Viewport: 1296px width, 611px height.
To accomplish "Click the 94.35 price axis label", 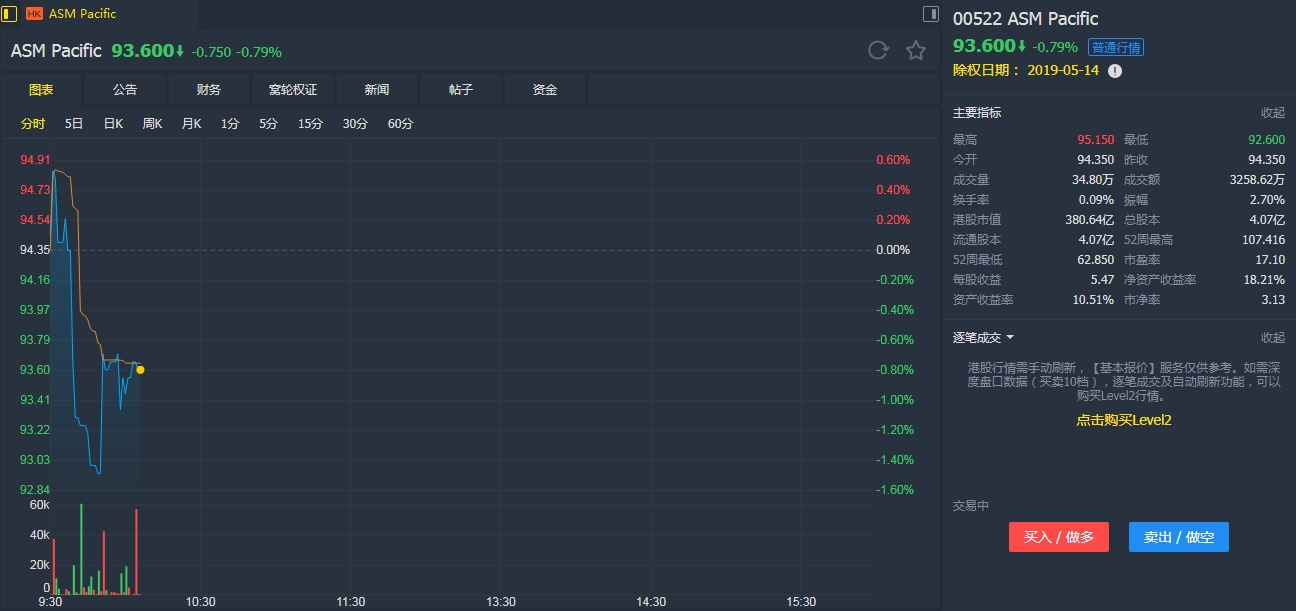I will pyautogui.click(x=35, y=250).
